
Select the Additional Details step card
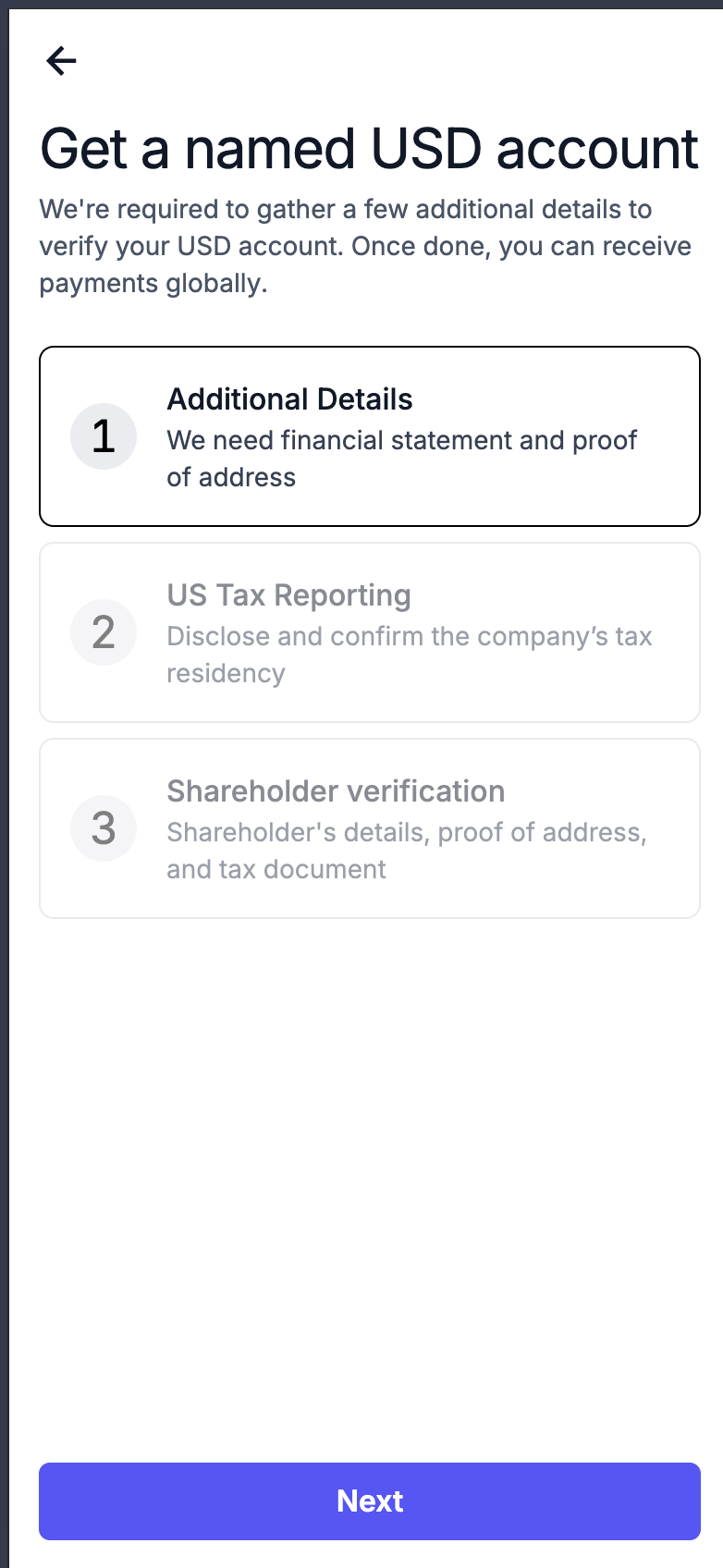click(370, 436)
